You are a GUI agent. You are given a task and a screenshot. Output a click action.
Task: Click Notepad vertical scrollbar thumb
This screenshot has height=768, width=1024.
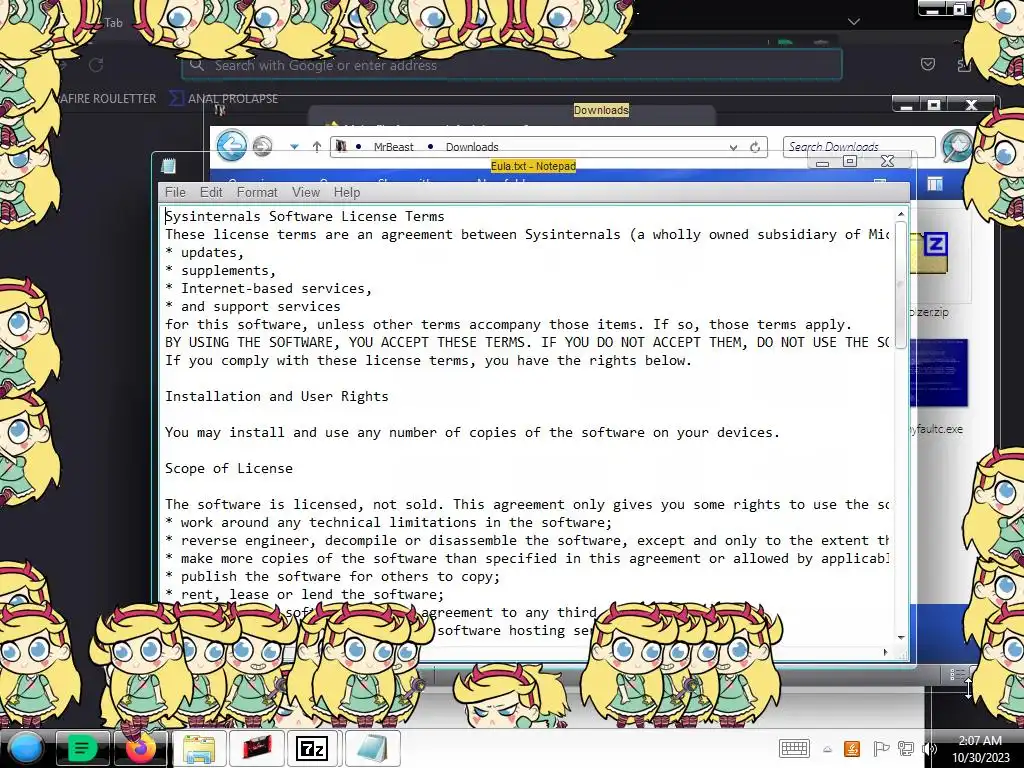click(x=901, y=285)
